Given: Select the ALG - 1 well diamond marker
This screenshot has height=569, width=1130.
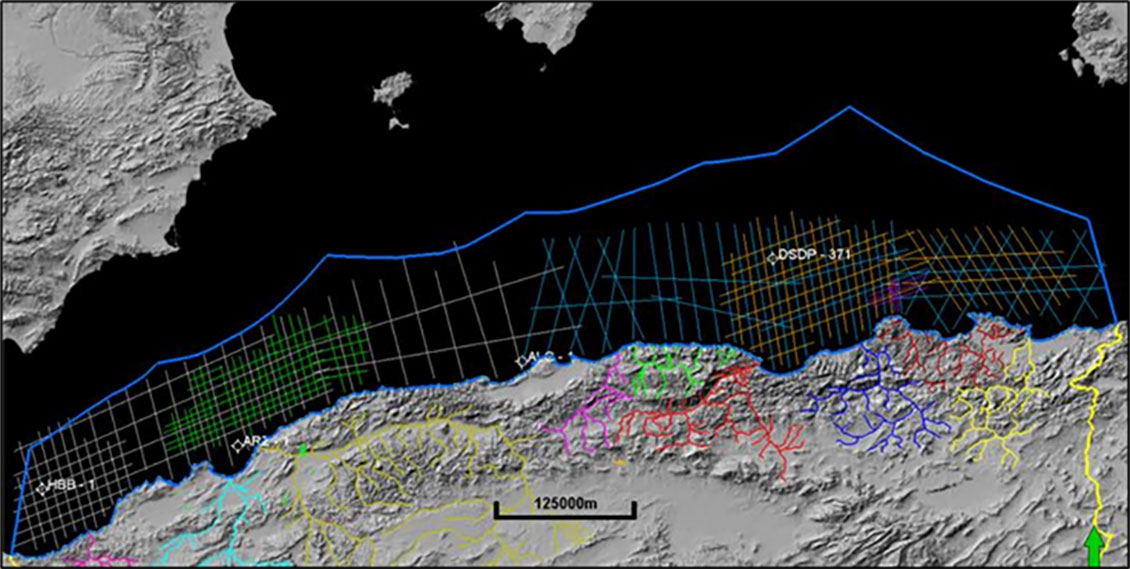Looking at the screenshot, I should click(521, 361).
